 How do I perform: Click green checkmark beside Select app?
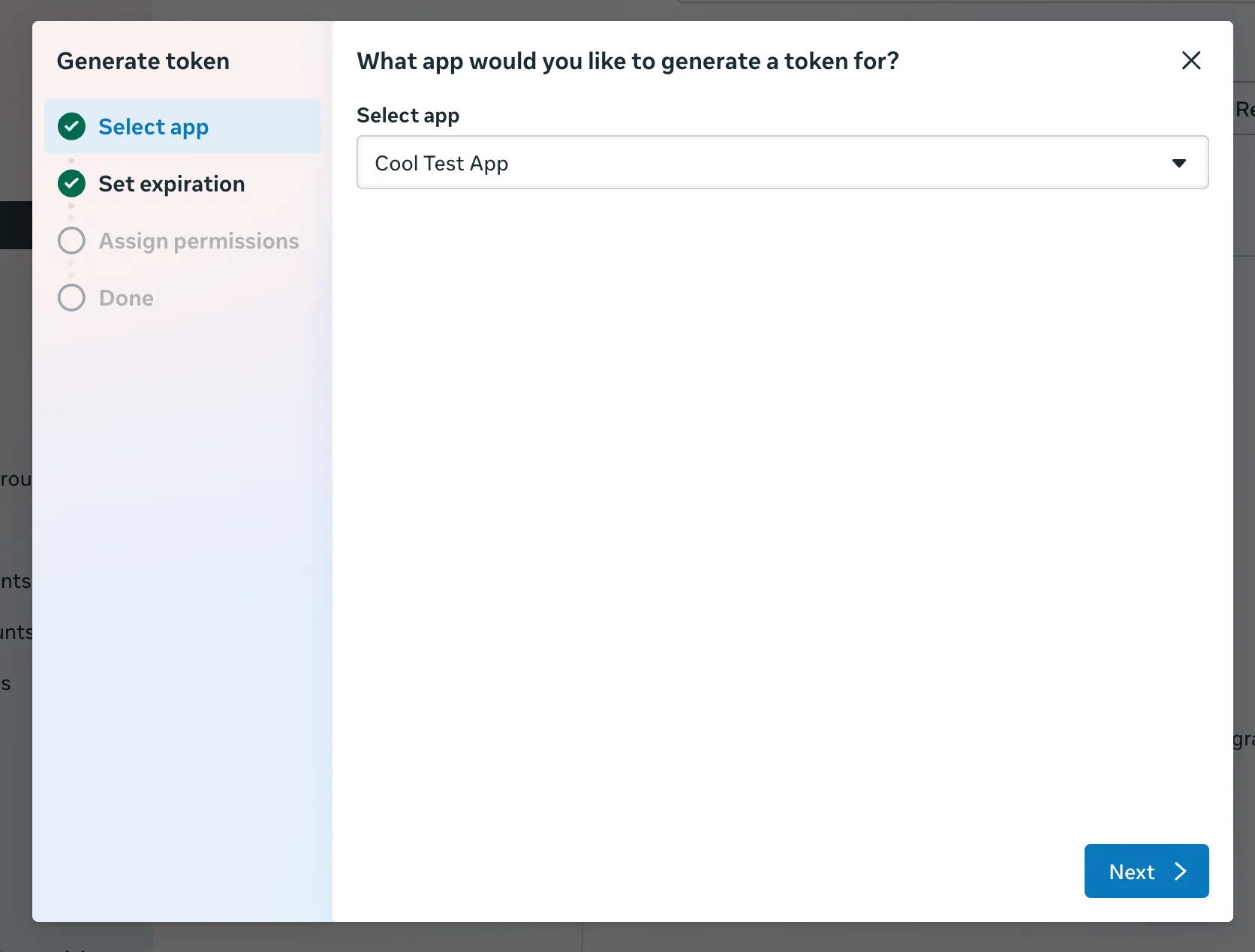[x=71, y=127]
